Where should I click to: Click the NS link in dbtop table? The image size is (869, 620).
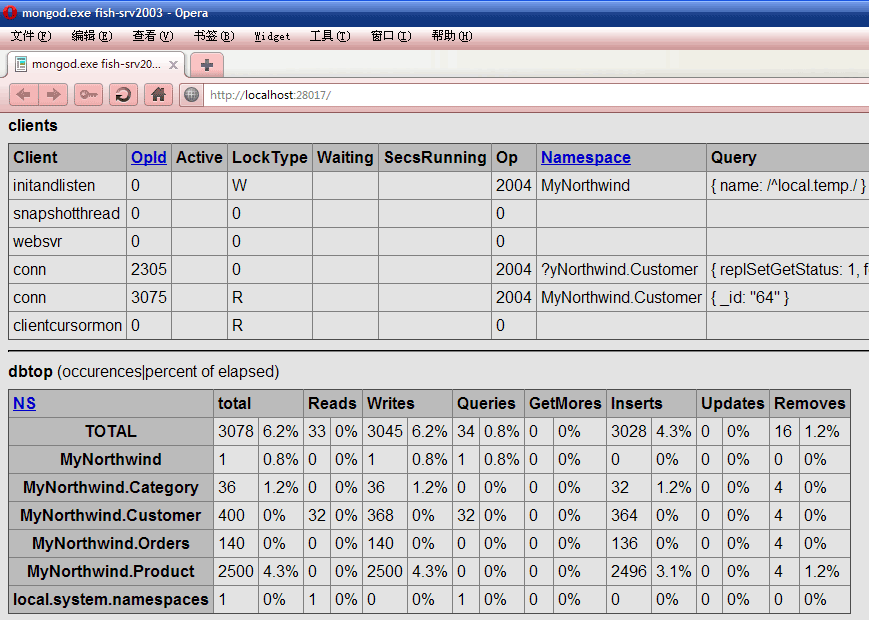coord(24,403)
